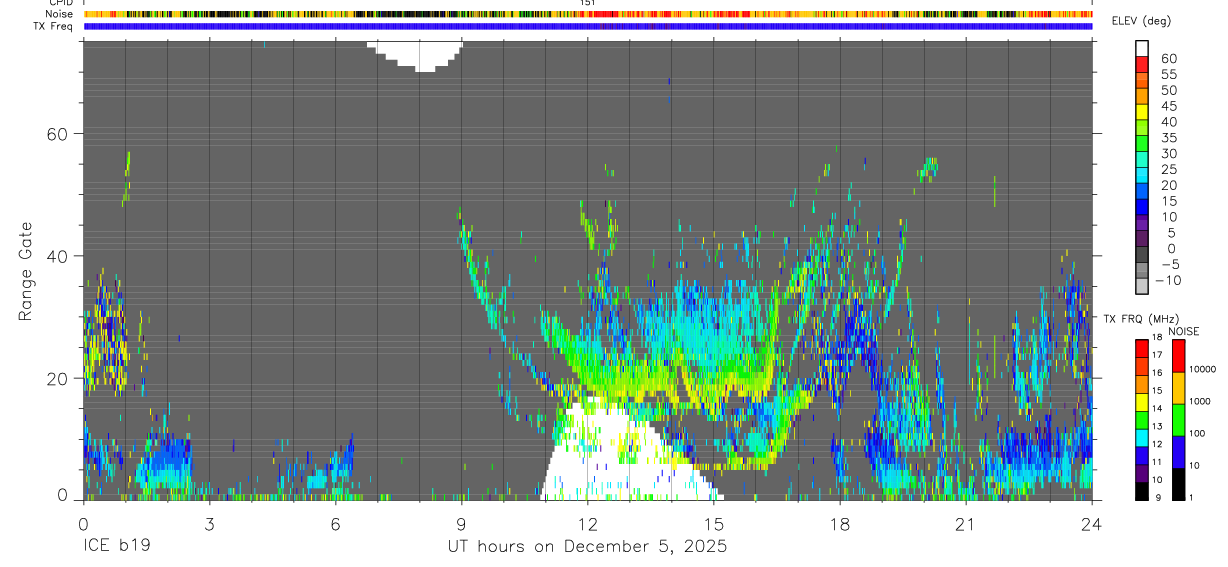
Task: Click the '3' tick on the UT hours axis
Action: [x=209, y=523]
